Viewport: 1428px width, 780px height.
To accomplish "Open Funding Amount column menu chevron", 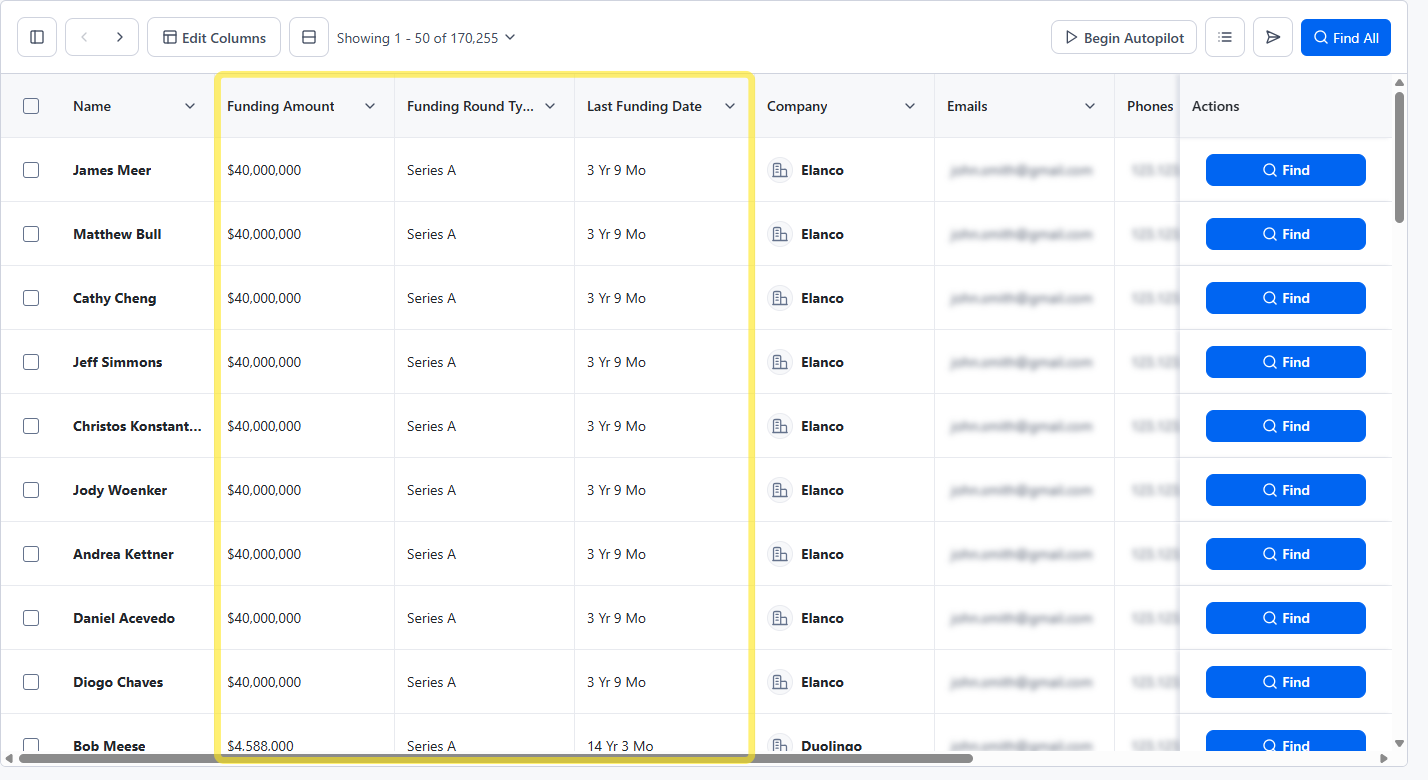I will (370, 106).
